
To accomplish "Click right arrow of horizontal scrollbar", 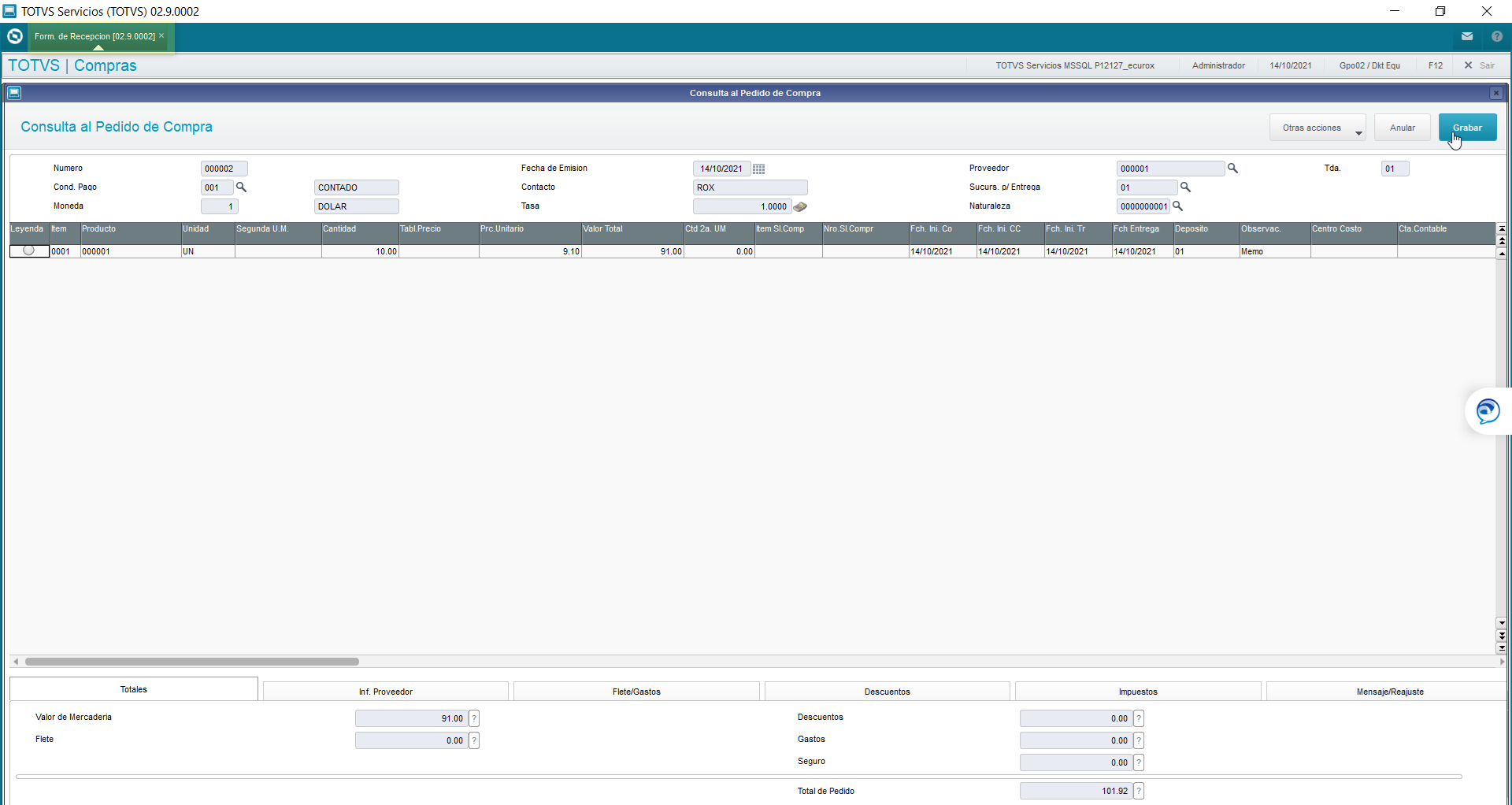I will (1503, 662).
